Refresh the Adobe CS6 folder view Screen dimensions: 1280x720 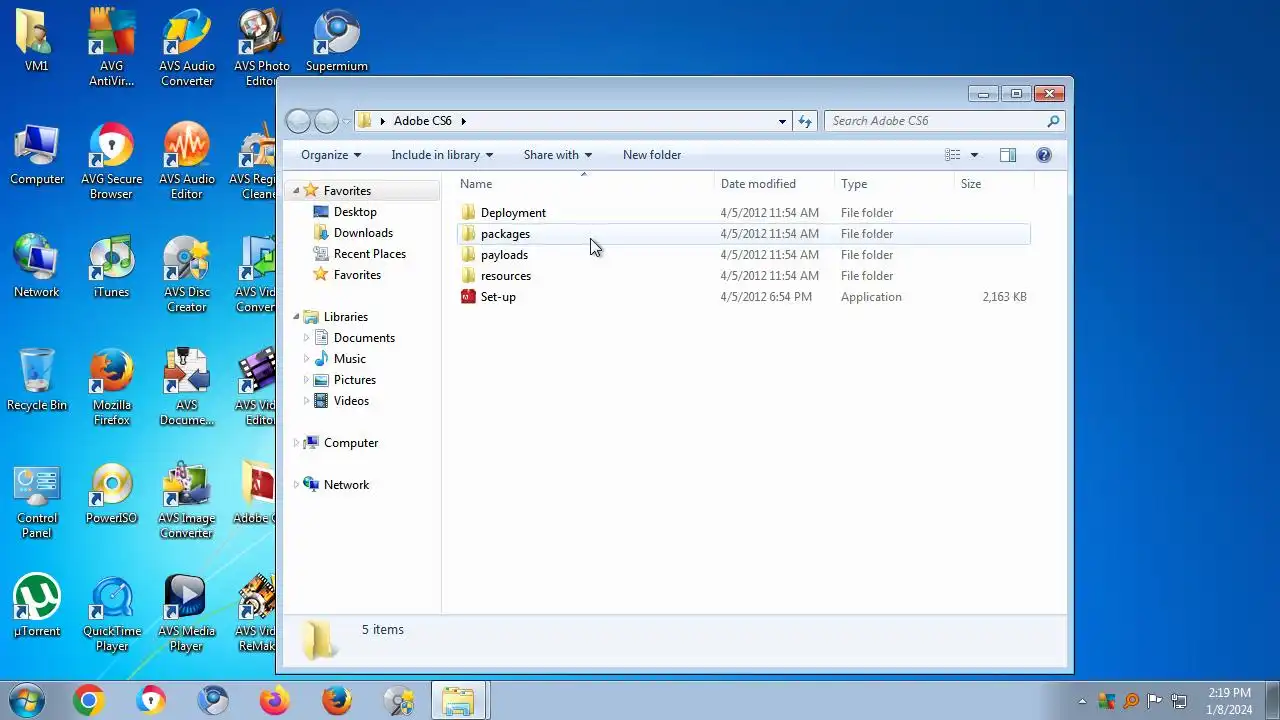pyautogui.click(x=805, y=121)
